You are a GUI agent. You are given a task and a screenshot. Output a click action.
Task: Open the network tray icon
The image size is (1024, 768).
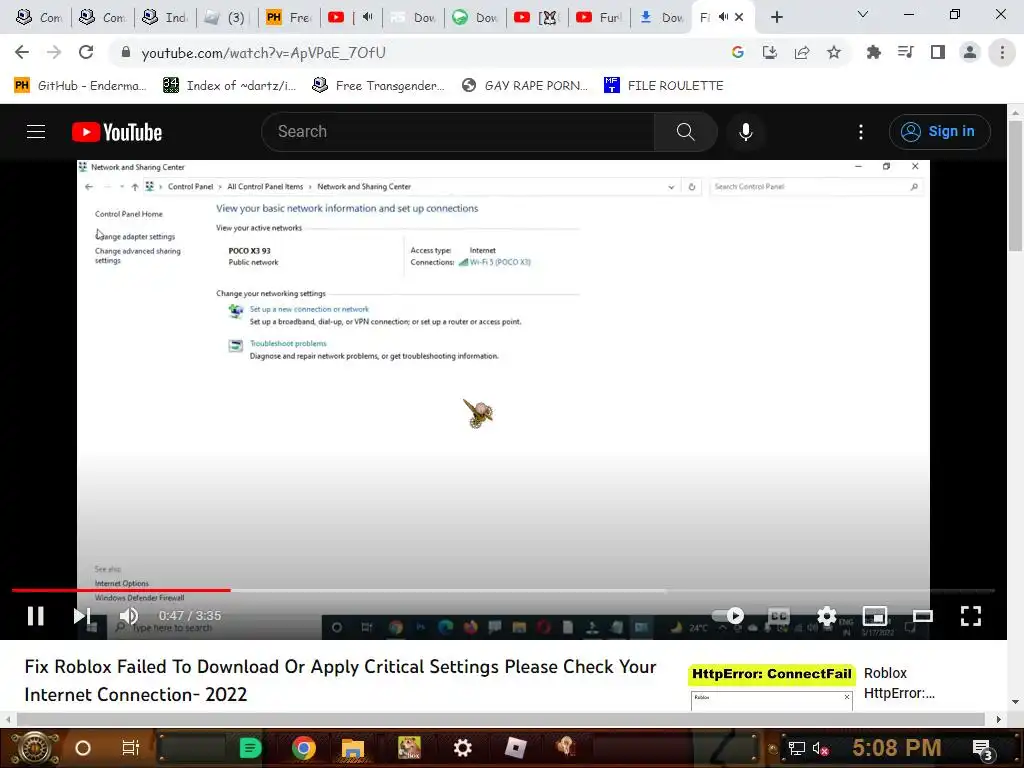[796, 748]
